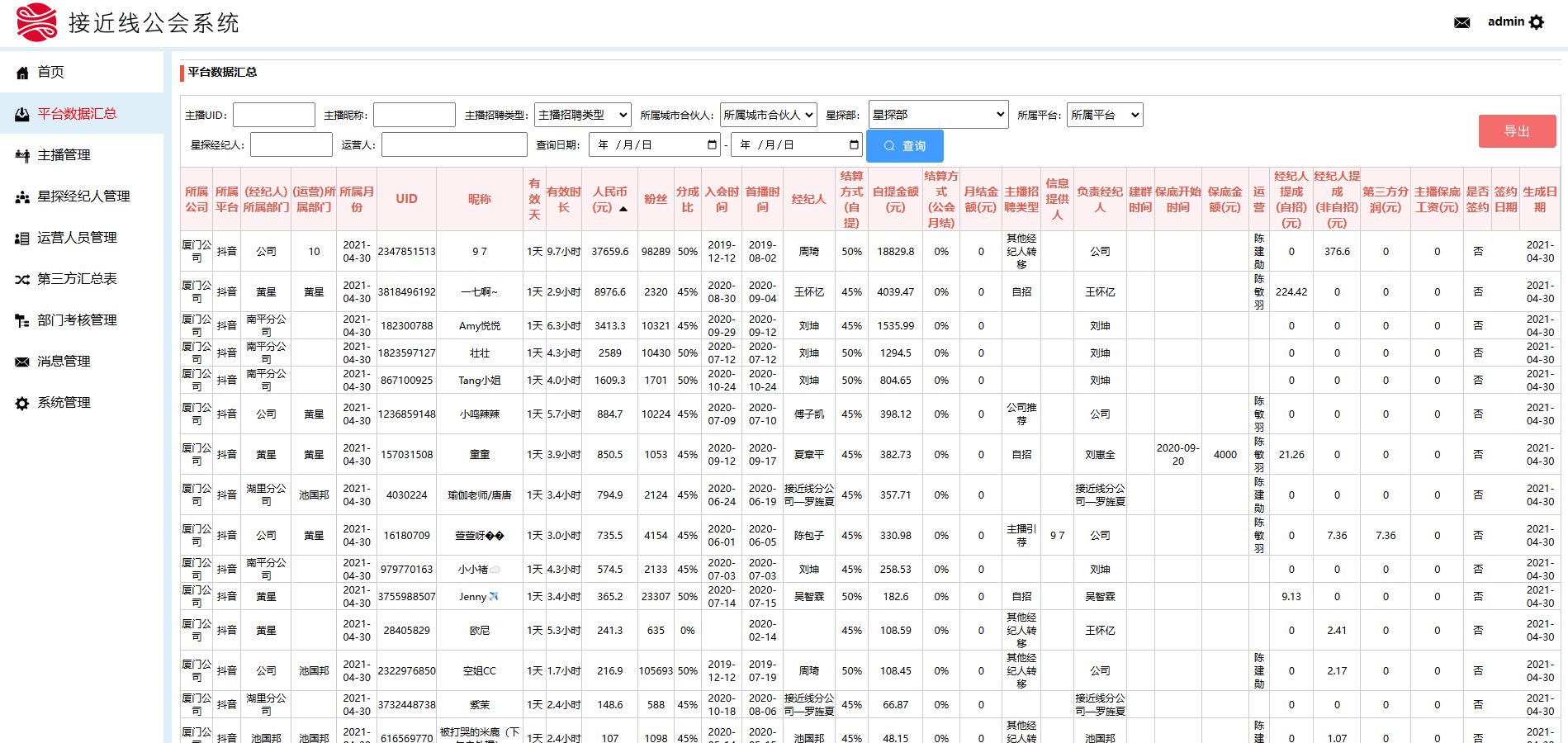
Task: Expand the 所属平台 dropdown
Action: coord(1105,115)
